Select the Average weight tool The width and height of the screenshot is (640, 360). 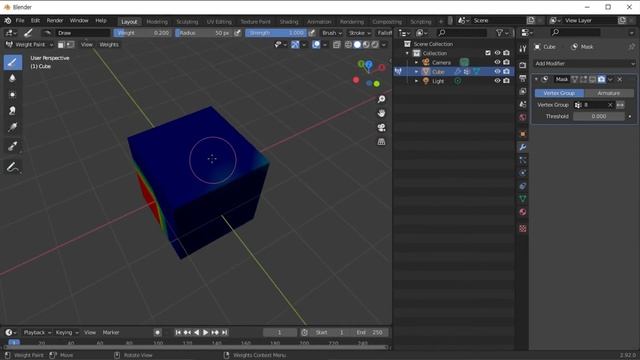click(x=13, y=95)
